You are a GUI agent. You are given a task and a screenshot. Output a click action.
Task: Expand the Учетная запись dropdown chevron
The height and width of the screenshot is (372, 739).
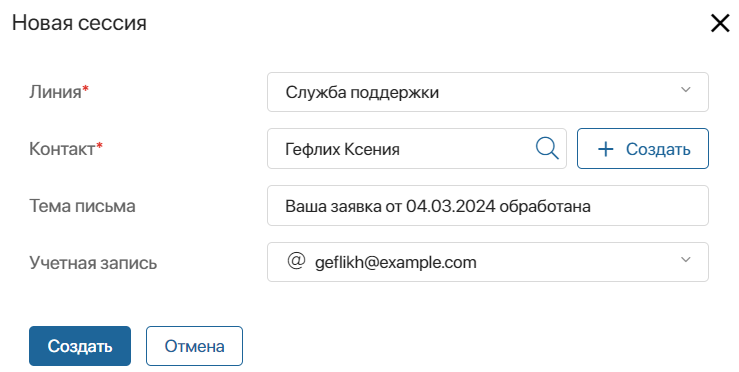tap(686, 259)
